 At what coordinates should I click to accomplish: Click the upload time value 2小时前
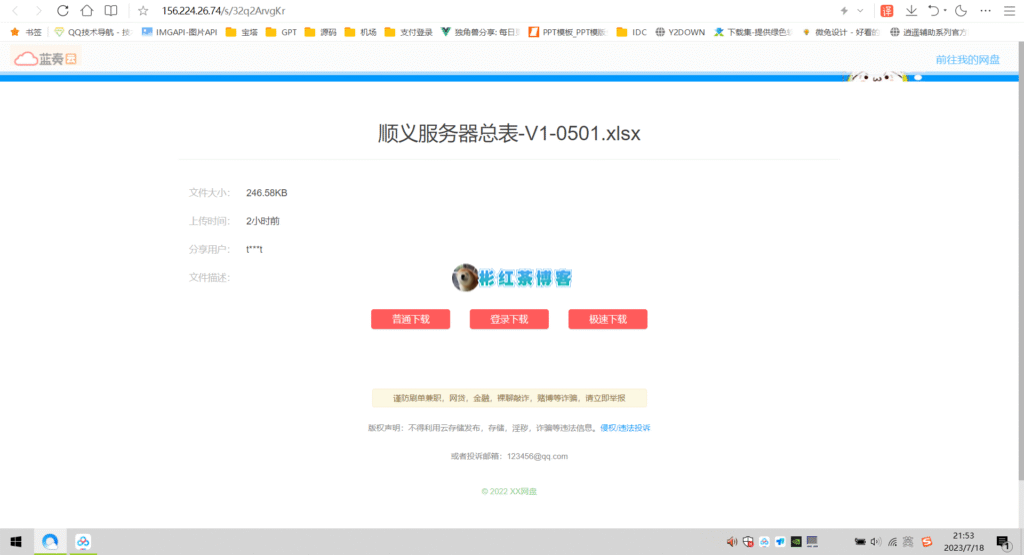(x=263, y=221)
